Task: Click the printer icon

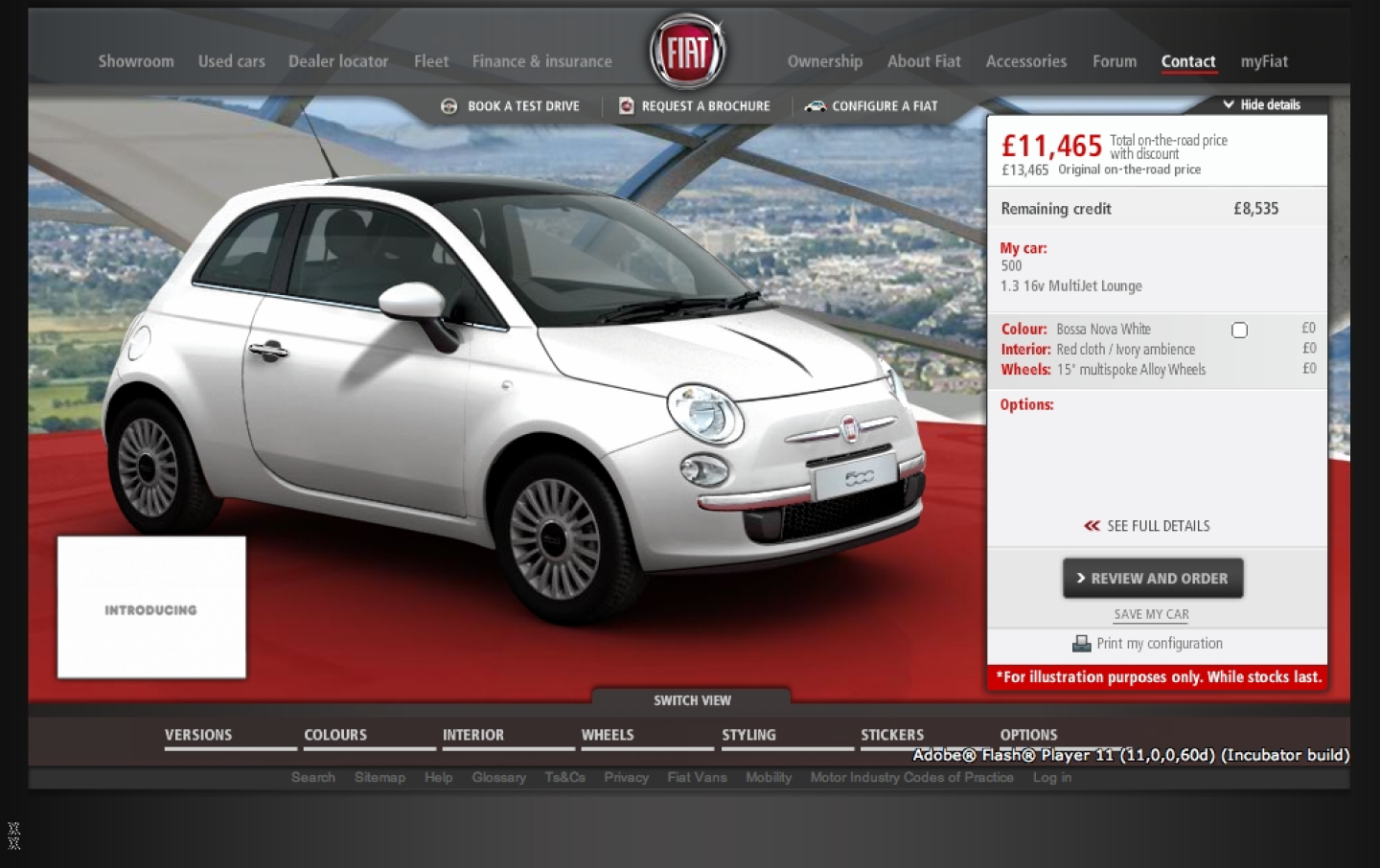Action: pos(1081,644)
